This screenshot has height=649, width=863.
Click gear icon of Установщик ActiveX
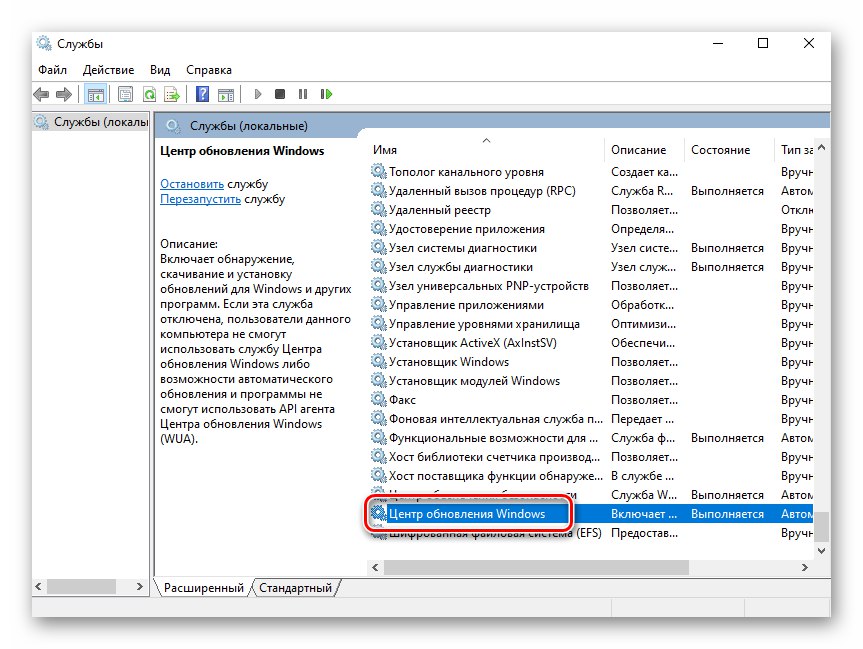[378, 342]
